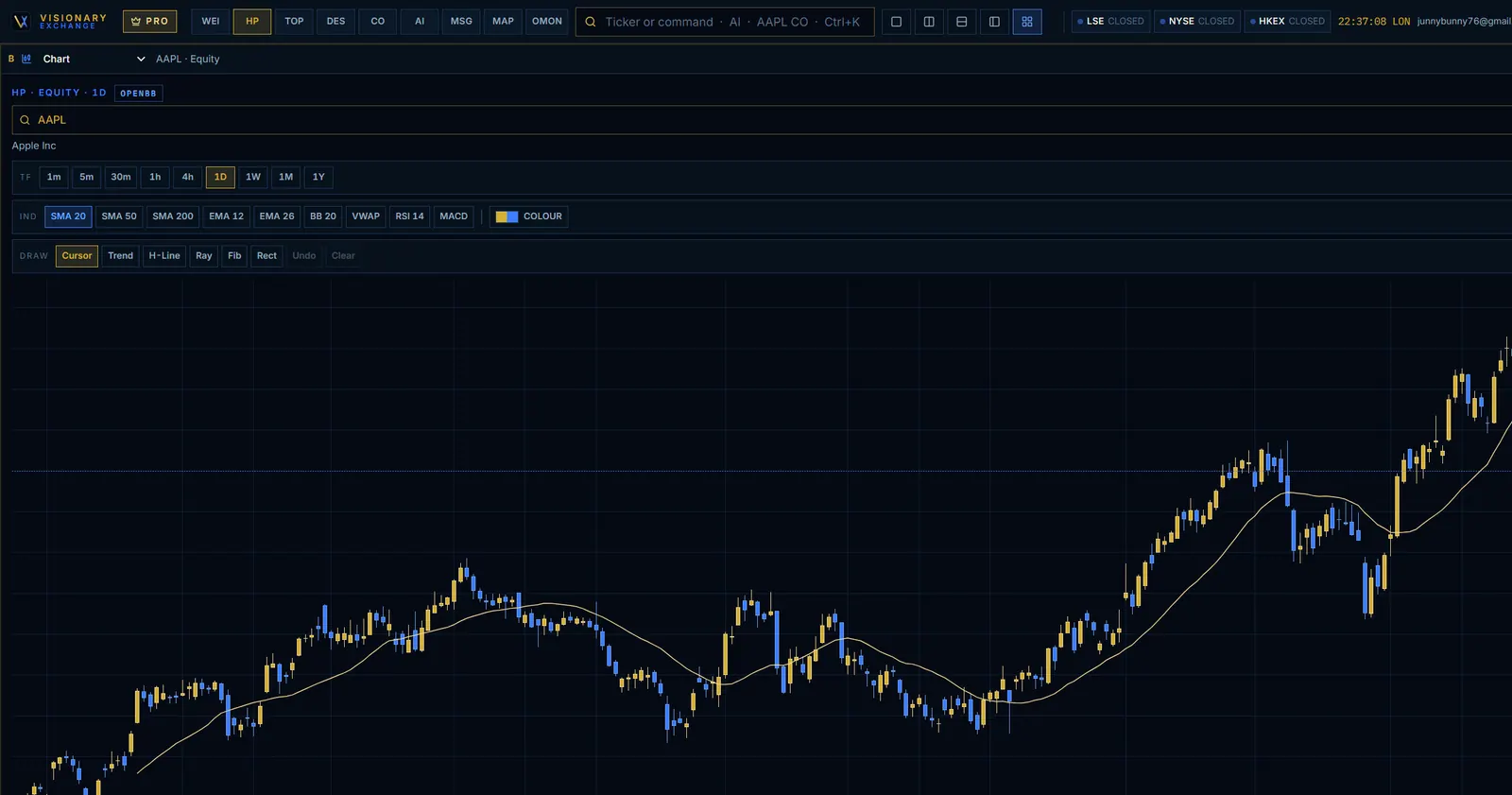Select the four-panel grid layout icon

tap(1027, 22)
